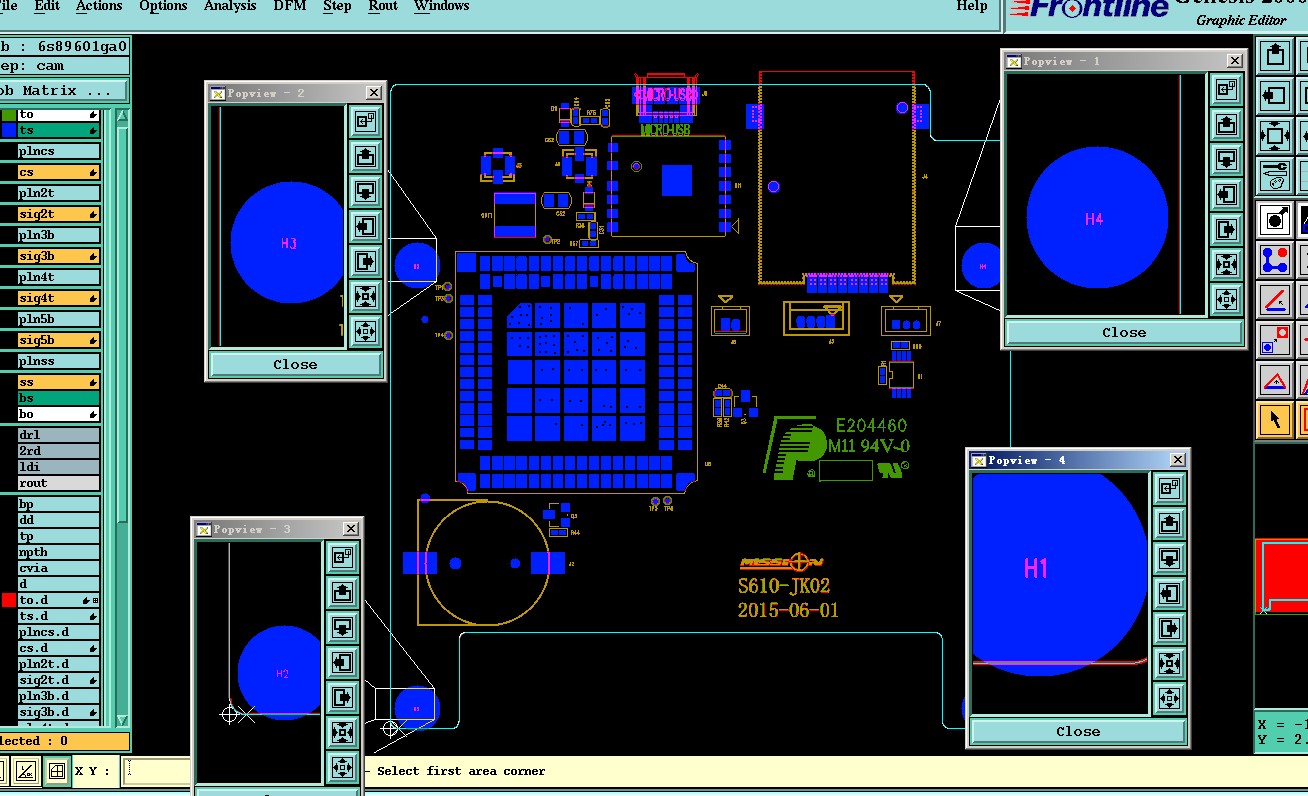Screen dimensions: 1308x796
Task: Select the red-blue squares snap tool
Action: click(1274, 340)
